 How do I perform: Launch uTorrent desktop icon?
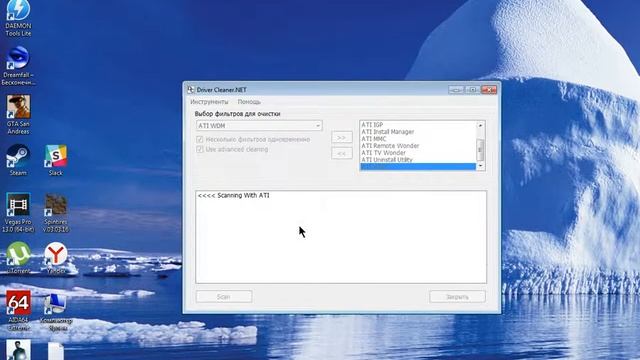point(18,258)
